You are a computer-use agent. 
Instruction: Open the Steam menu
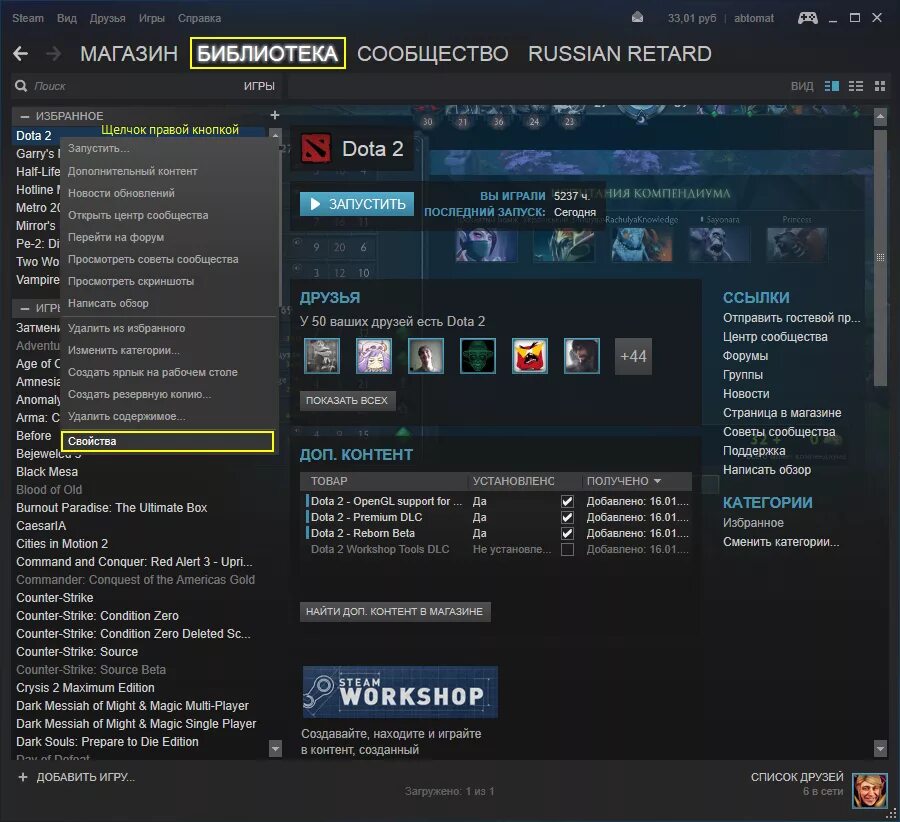point(28,18)
